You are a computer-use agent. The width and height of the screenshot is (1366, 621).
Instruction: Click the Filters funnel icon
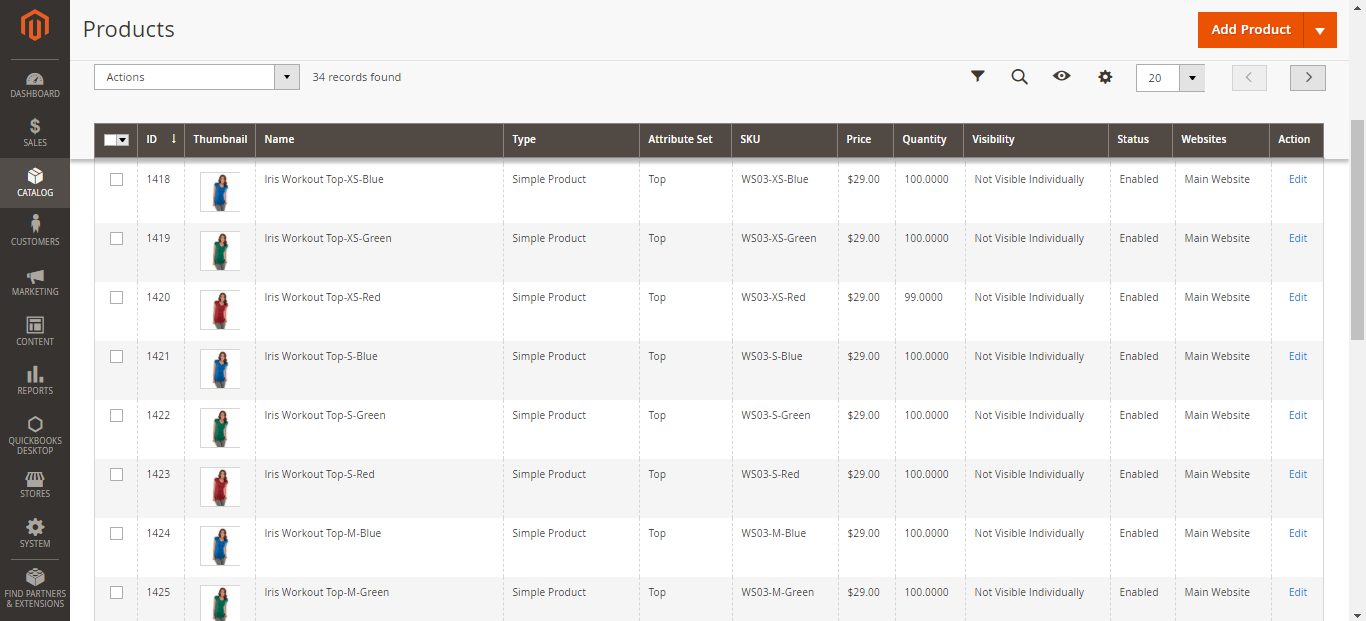click(978, 77)
